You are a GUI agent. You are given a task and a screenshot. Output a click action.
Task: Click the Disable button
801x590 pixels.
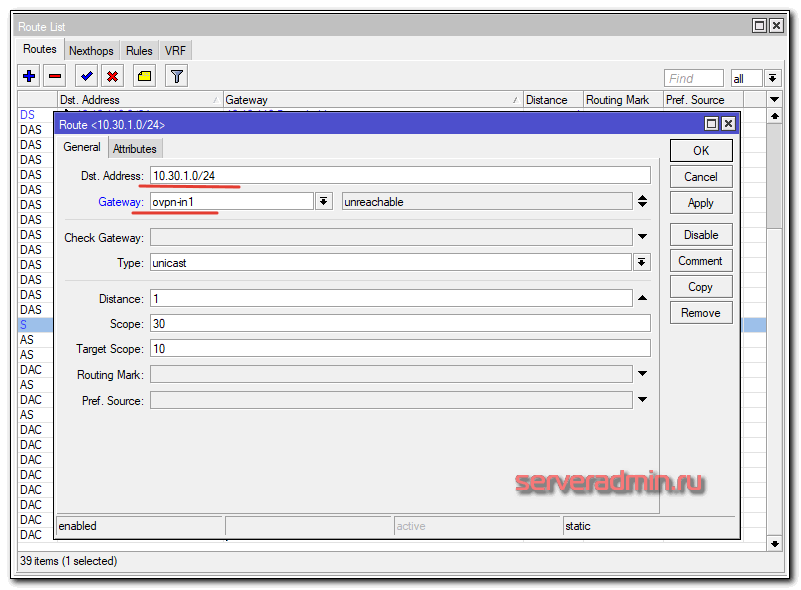tap(701, 235)
